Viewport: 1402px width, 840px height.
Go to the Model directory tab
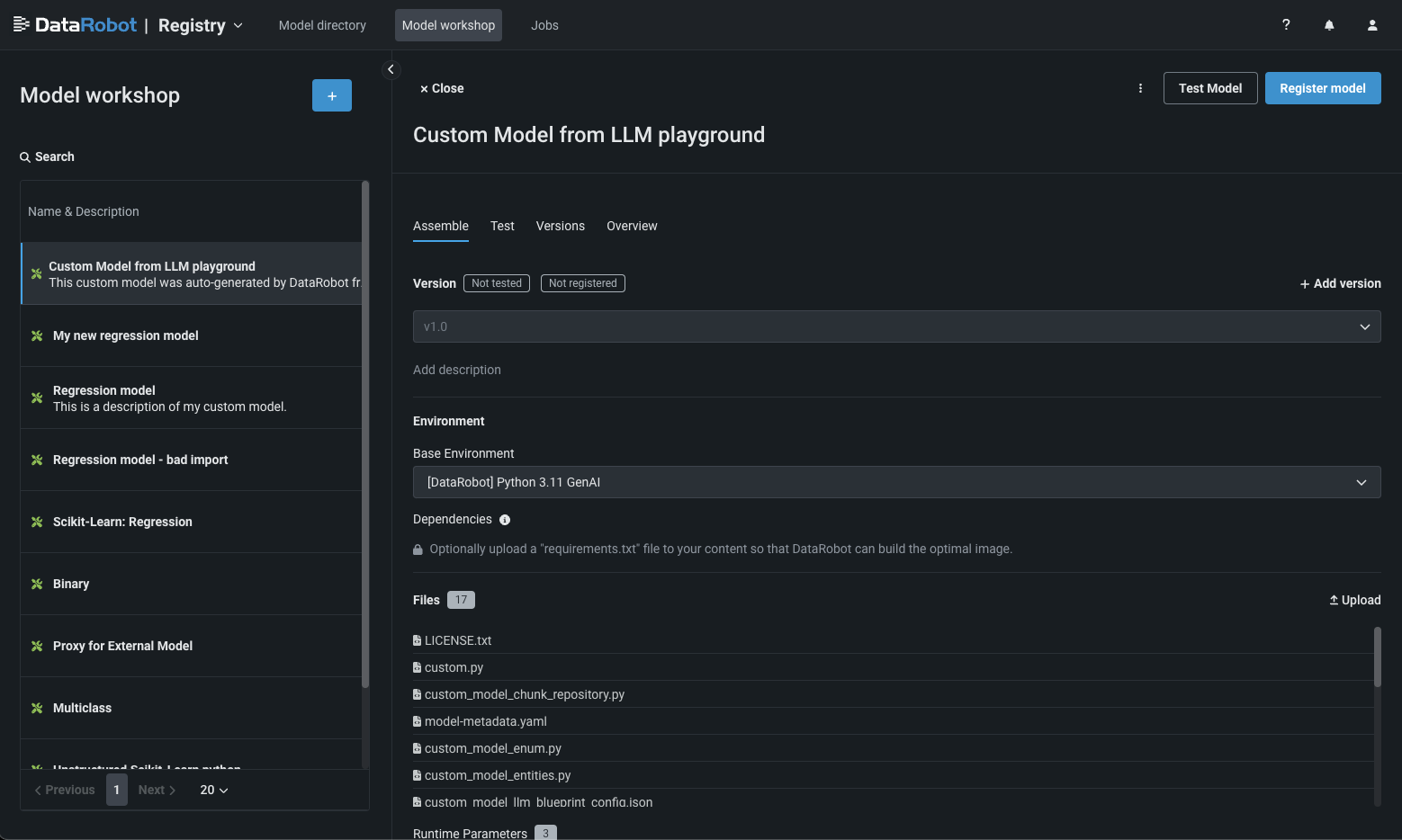[322, 25]
